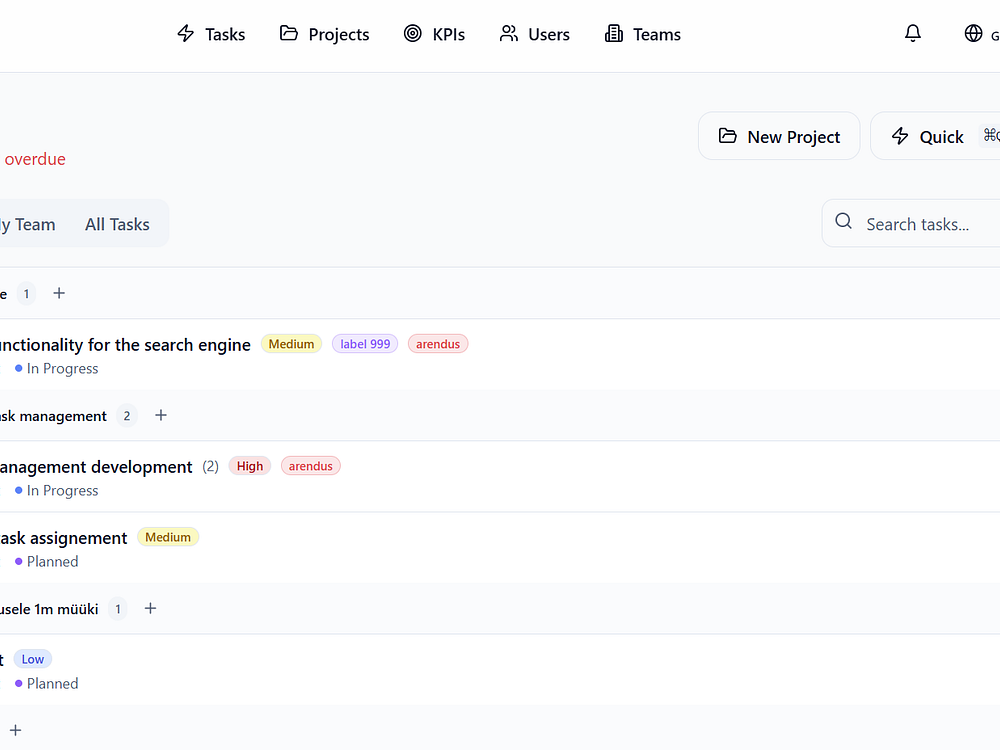Click the globe language icon
1000x750 pixels.
(x=973, y=33)
